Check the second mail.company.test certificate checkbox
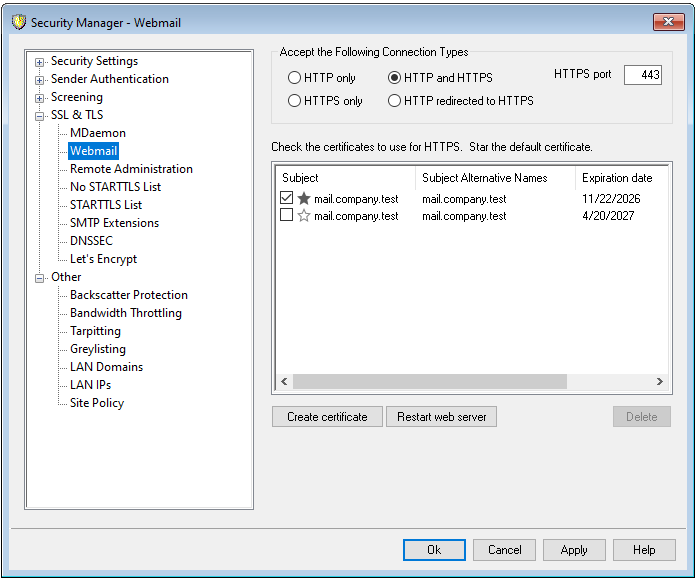 tap(287, 216)
